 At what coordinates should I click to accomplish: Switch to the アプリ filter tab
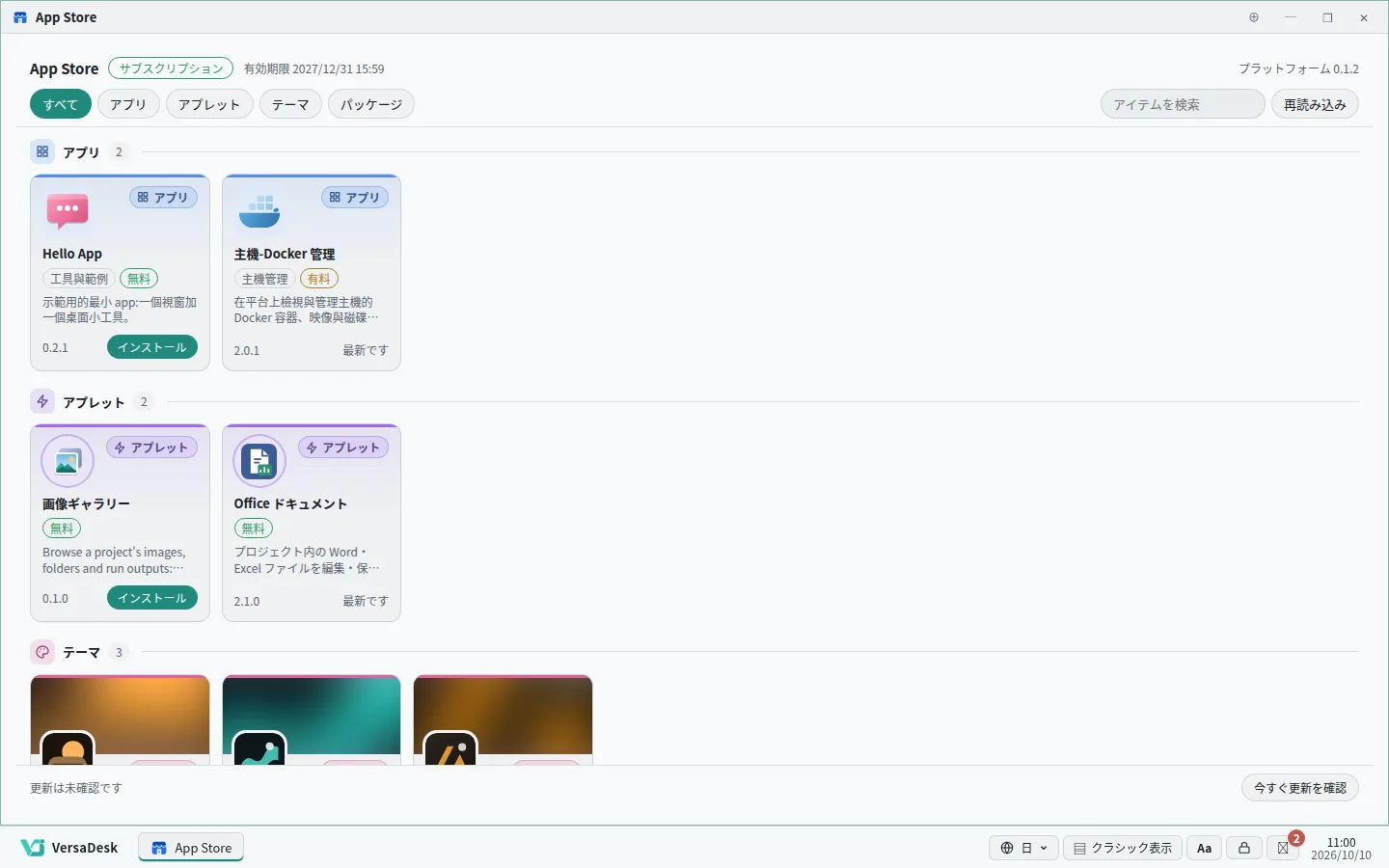[x=128, y=104]
